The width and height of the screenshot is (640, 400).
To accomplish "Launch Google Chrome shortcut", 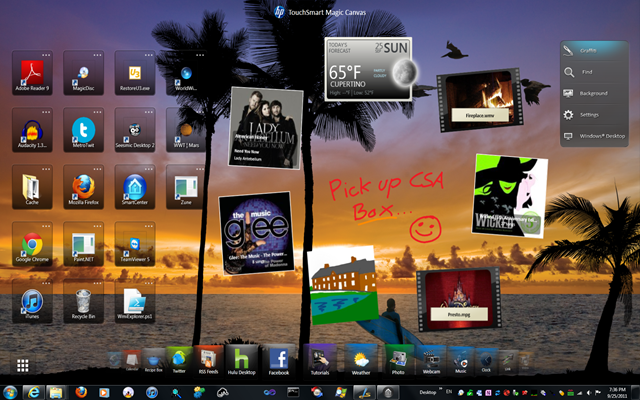I will pos(32,244).
